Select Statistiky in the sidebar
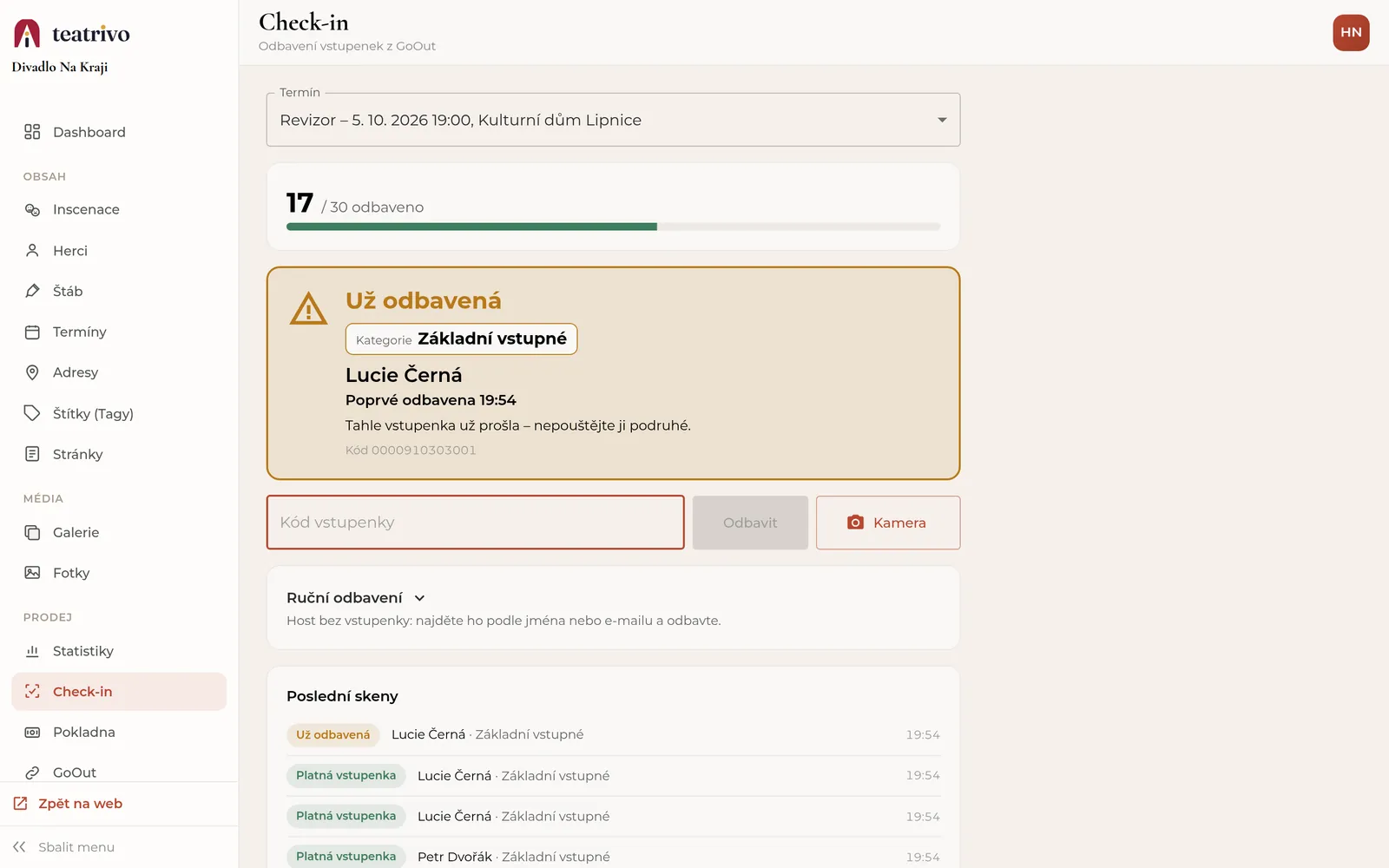Viewport: 1389px width, 868px height. pyautogui.click(x=119, y=651)
